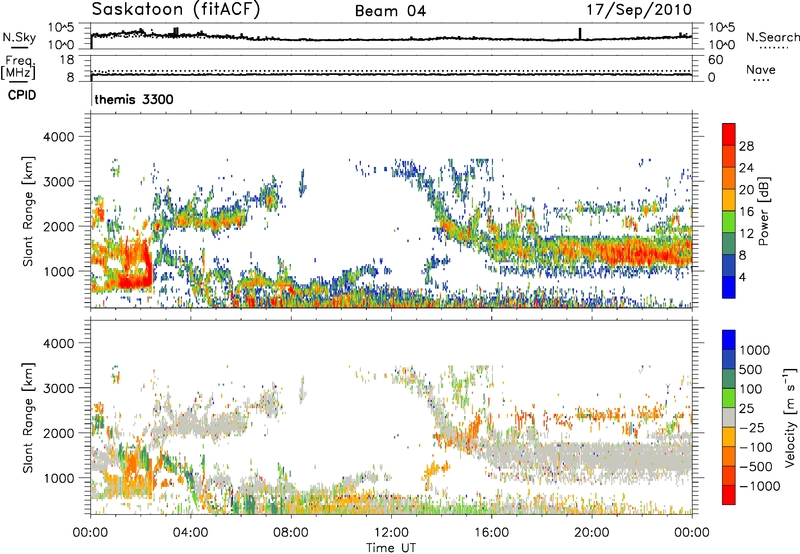Click the 'Saskatoon (fitACF)' plot title
Screen dimensions: 800x554
(176, 10)
